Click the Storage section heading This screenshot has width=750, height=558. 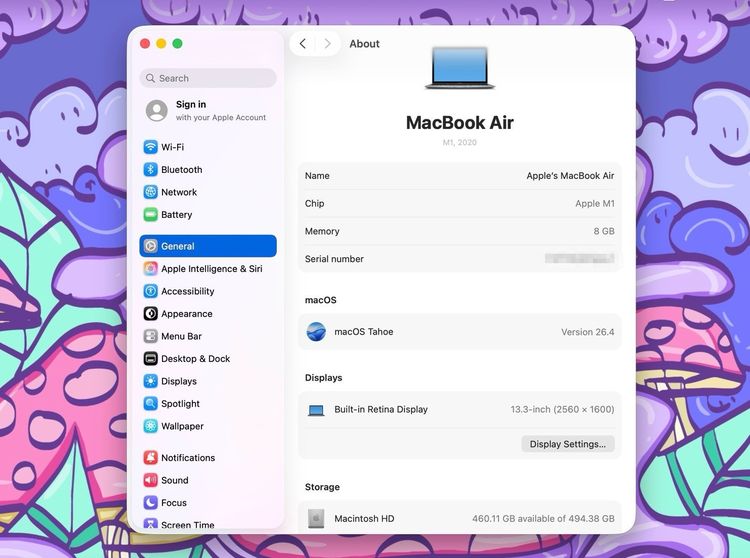[322, 487]
